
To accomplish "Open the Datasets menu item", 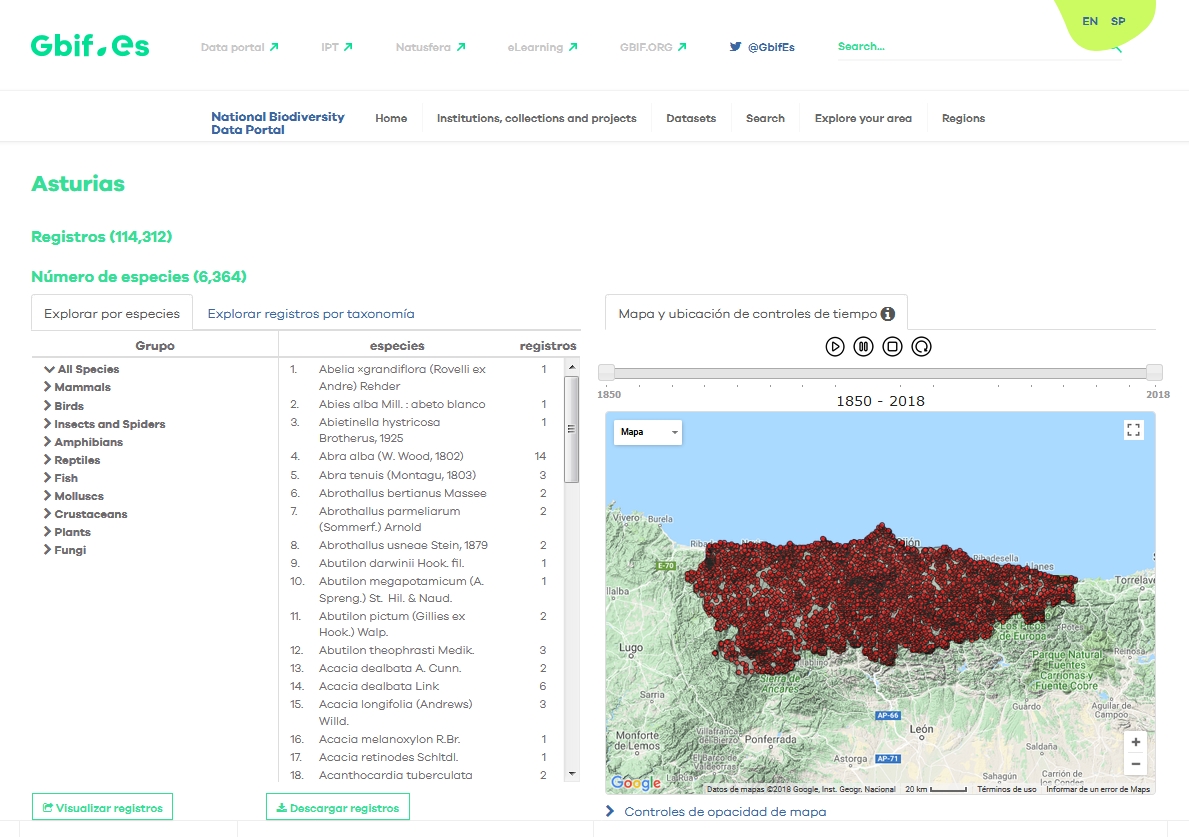I will click(691, 118).
